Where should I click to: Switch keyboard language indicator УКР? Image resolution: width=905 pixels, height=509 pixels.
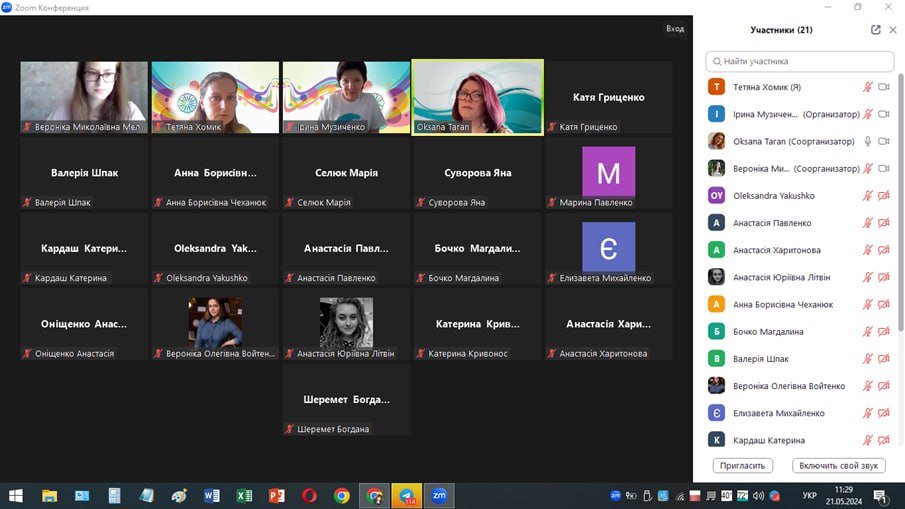pyautogui.click(x=809, y=495)
